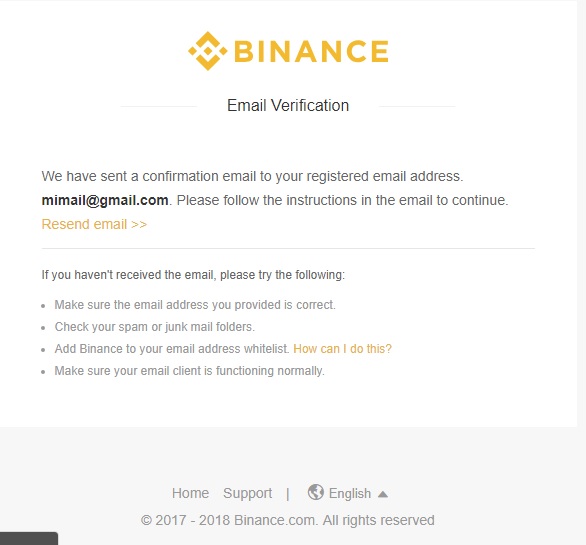Go to Home in the footer
Viewport: 586px width, 545px height.
tap(190, 493)
